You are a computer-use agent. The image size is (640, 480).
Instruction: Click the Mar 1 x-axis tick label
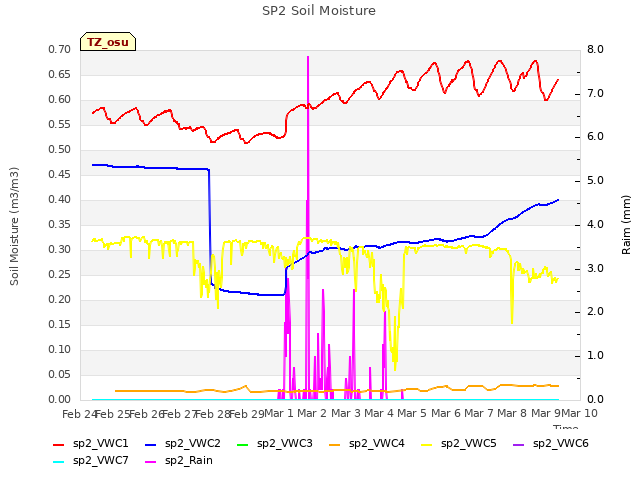pos(279,413)
